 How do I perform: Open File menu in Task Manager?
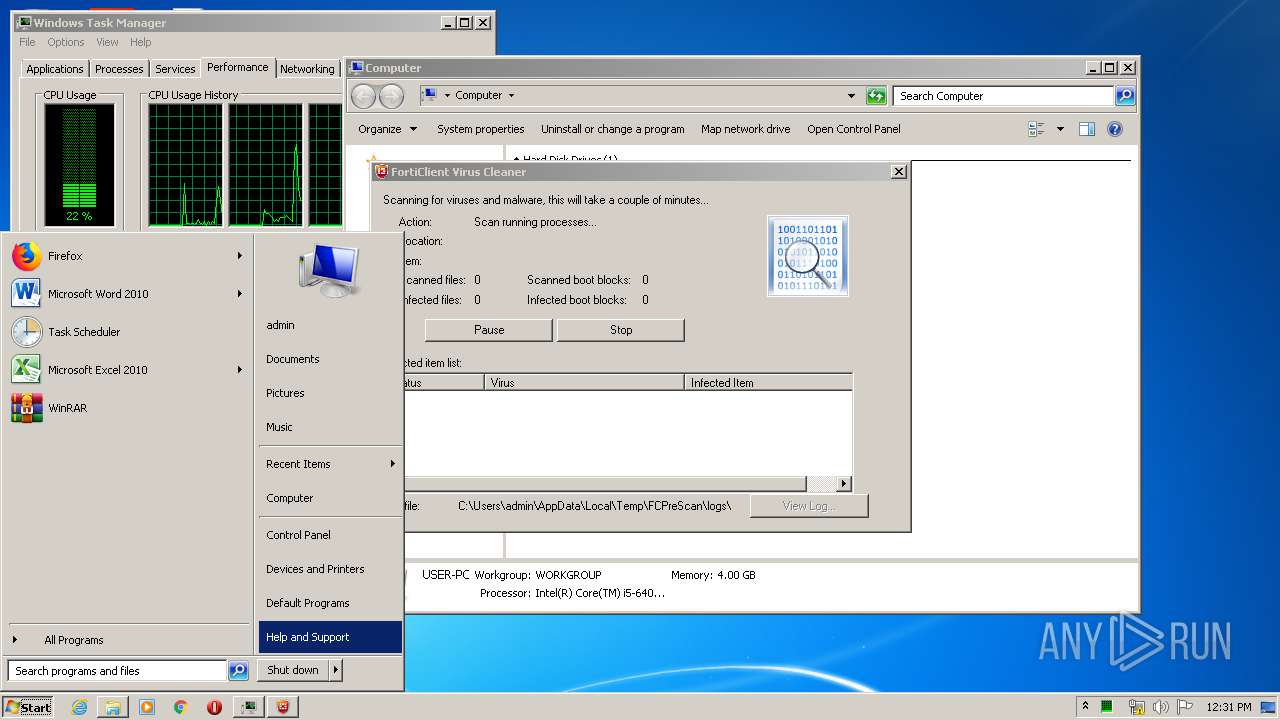(x=27, y=42)
